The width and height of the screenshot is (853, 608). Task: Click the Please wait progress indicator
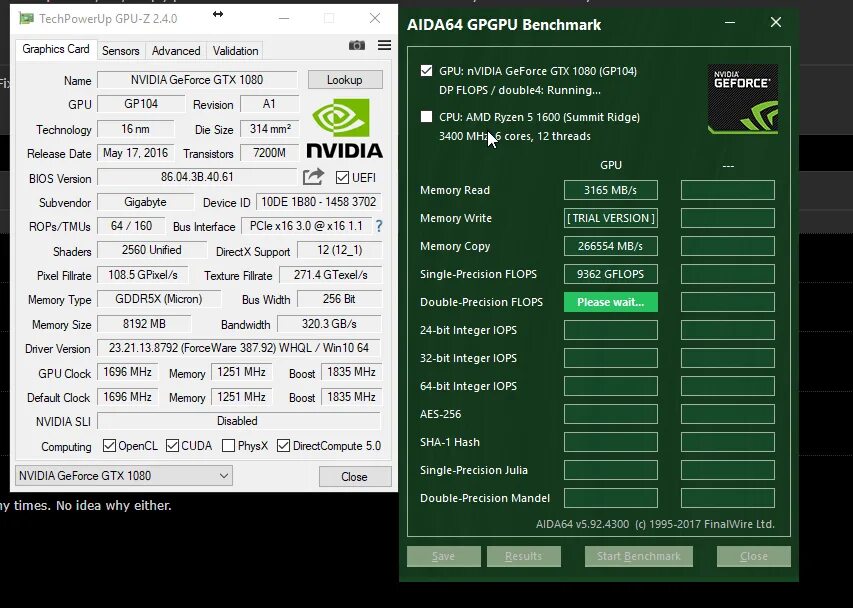point(610,302)
